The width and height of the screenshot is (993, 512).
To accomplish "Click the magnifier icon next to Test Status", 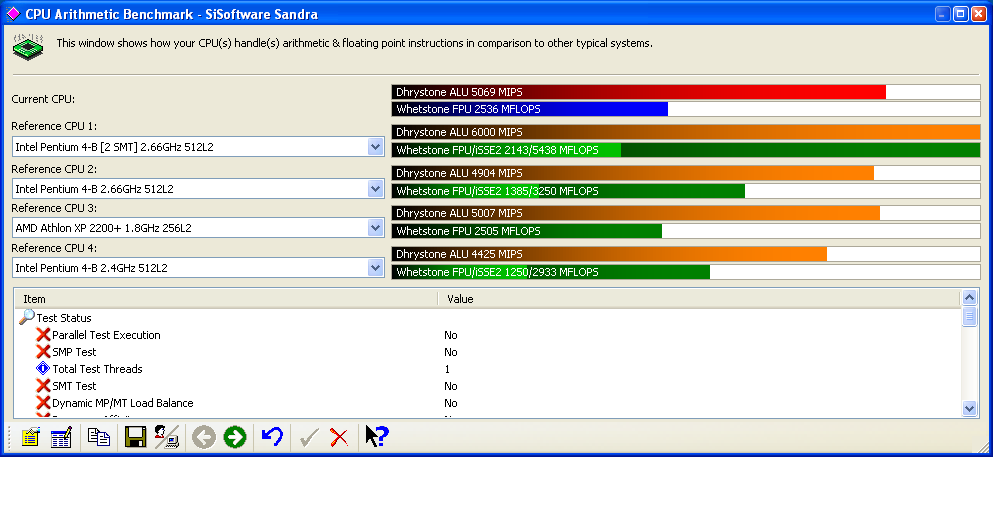I will (x=27, y=317).
